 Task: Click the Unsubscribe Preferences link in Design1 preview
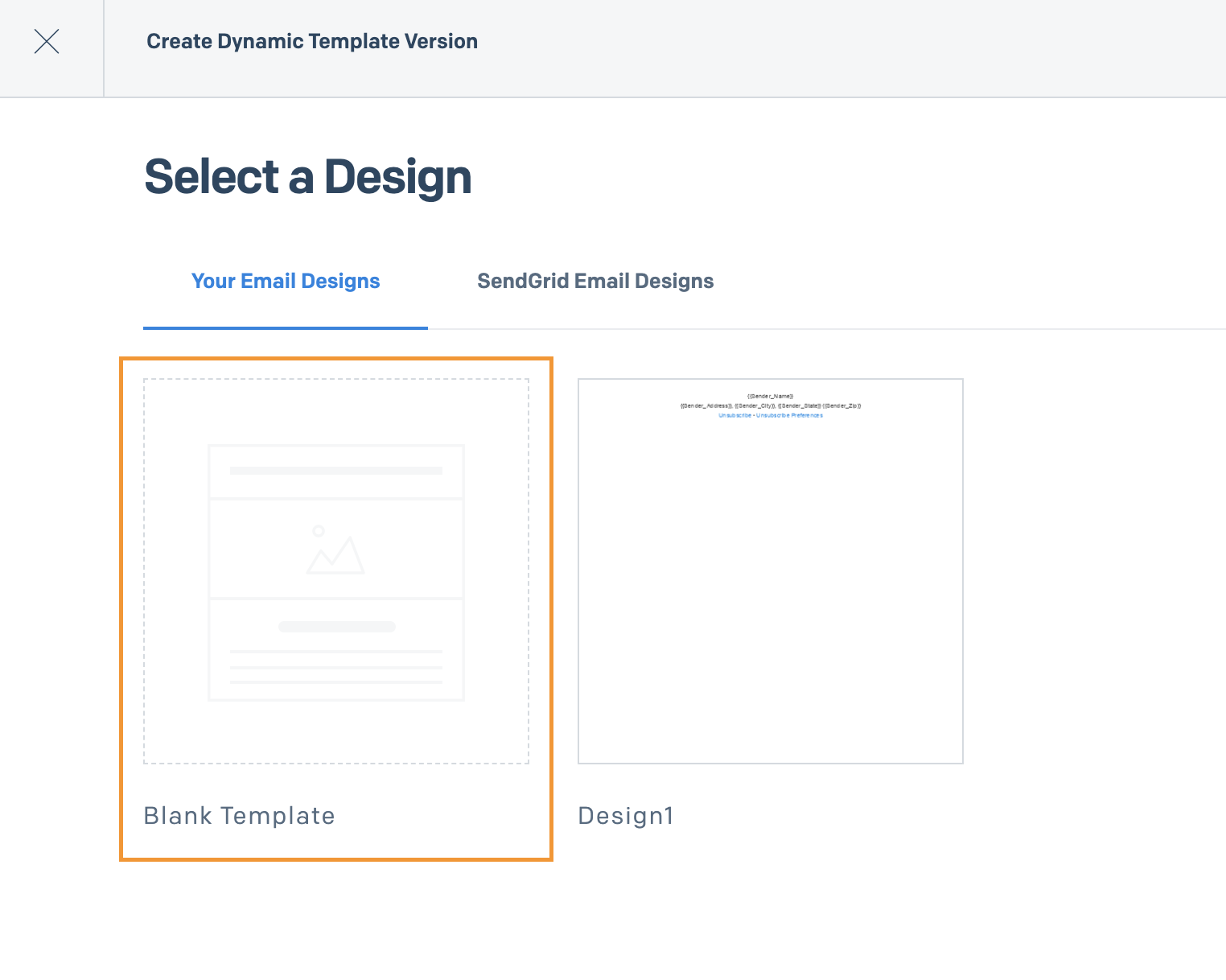tap(790, 415)
